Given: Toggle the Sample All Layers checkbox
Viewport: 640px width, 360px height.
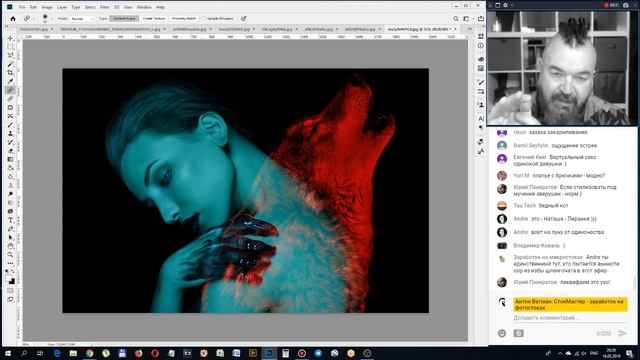Looking at the screenshot, I should tap(204, 18).
